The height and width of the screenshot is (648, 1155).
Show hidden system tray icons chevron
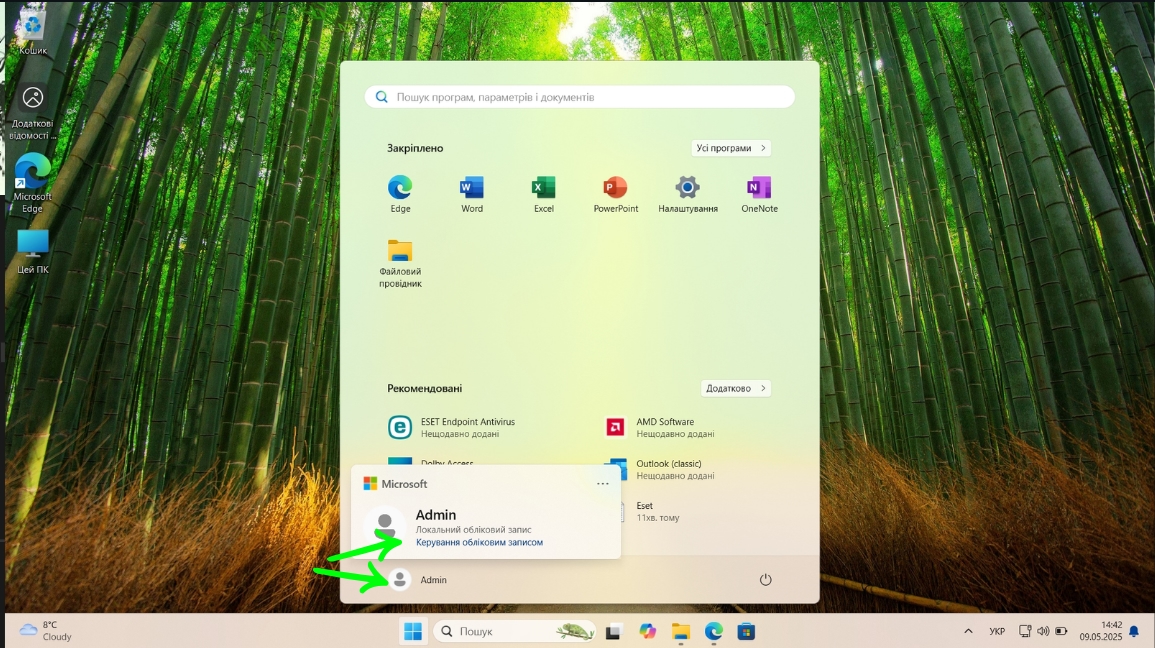(x=968, y=632)
